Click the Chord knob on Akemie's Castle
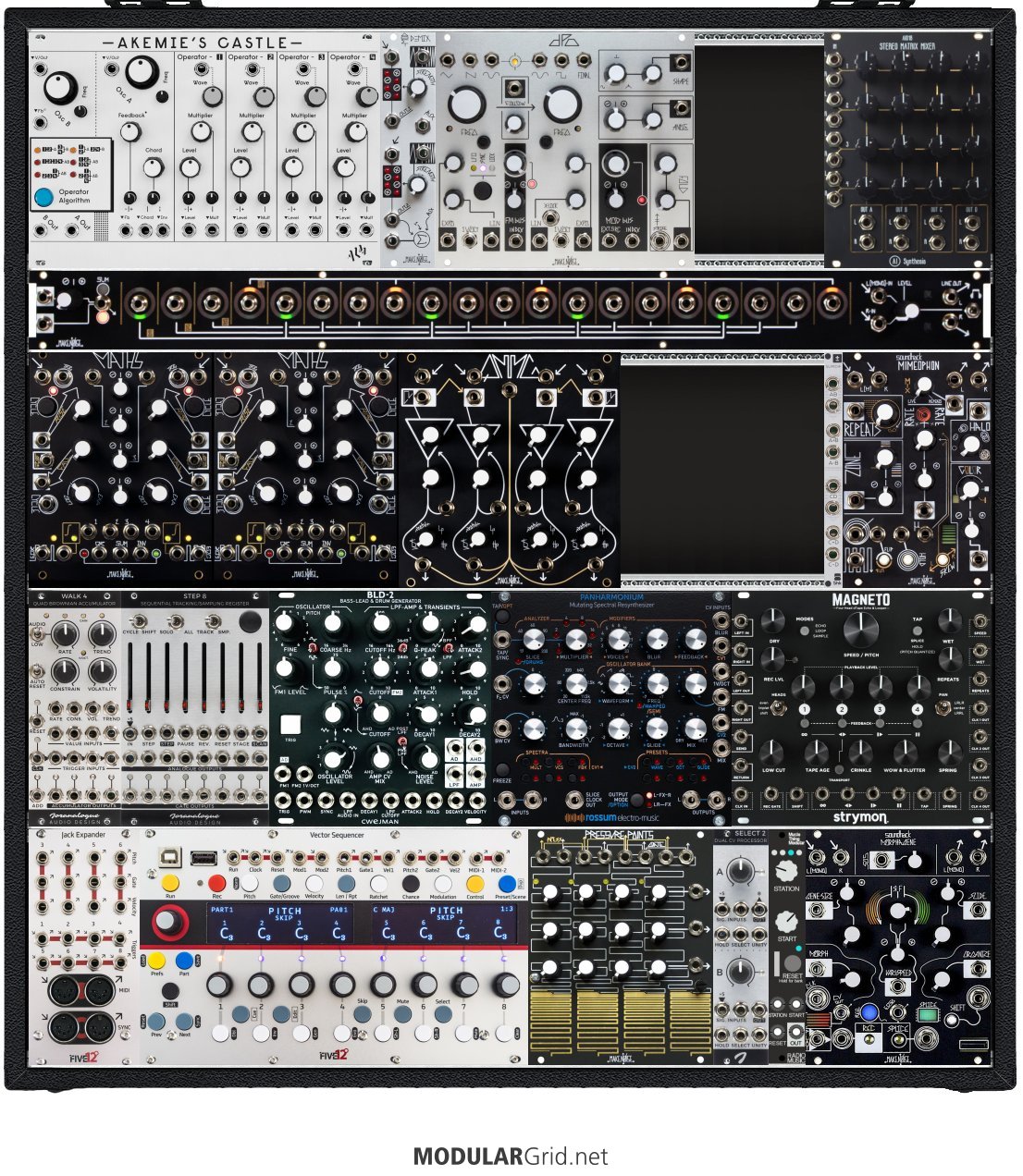The height and width of the screenshot is (1176, 1023). click(154, 168)
